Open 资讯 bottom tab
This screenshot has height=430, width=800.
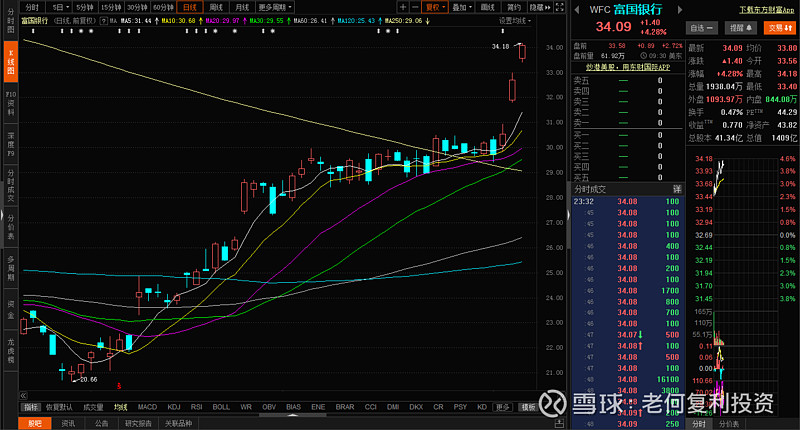68,423
